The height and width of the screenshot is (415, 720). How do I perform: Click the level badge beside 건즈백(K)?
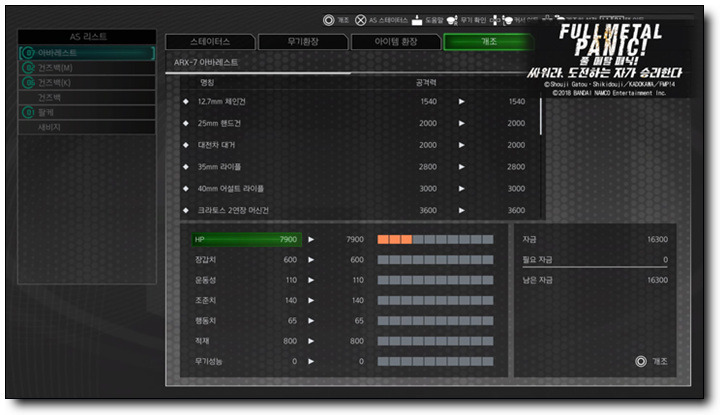click(x=28, y=83)
